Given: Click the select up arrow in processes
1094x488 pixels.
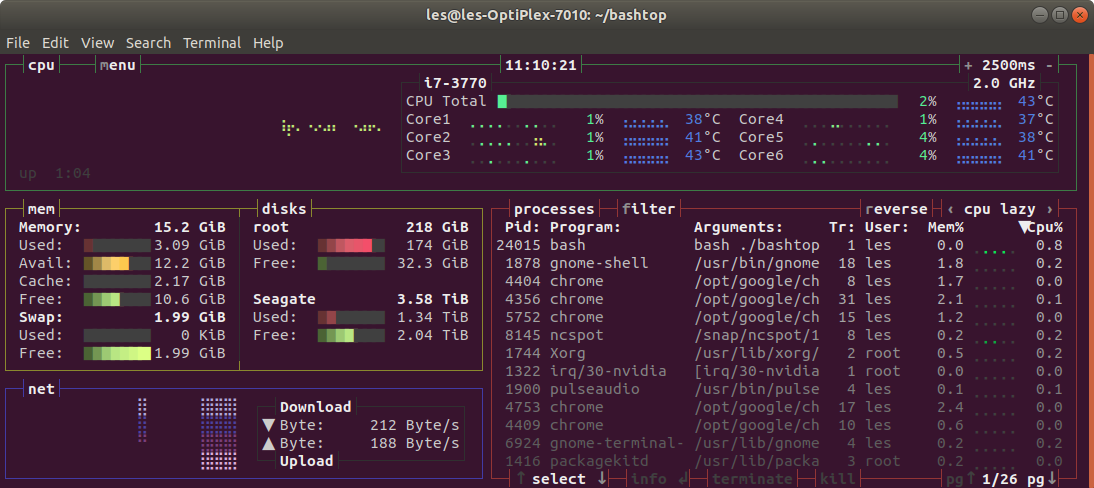Looking at the screenshot, I should 520,479.
